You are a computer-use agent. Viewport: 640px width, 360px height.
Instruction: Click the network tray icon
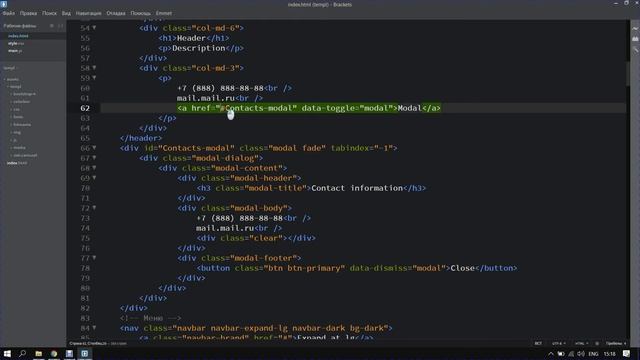tap(571, 354)
